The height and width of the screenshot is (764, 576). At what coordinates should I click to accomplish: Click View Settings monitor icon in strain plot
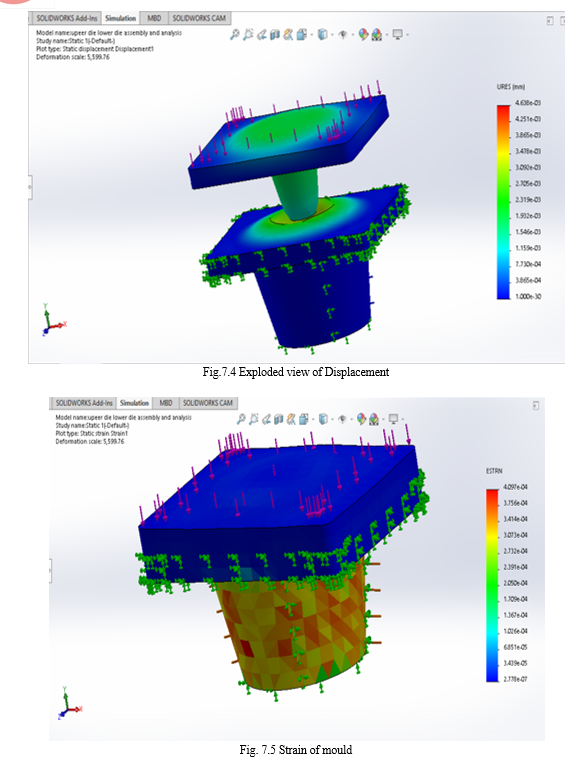coord(394,419)
